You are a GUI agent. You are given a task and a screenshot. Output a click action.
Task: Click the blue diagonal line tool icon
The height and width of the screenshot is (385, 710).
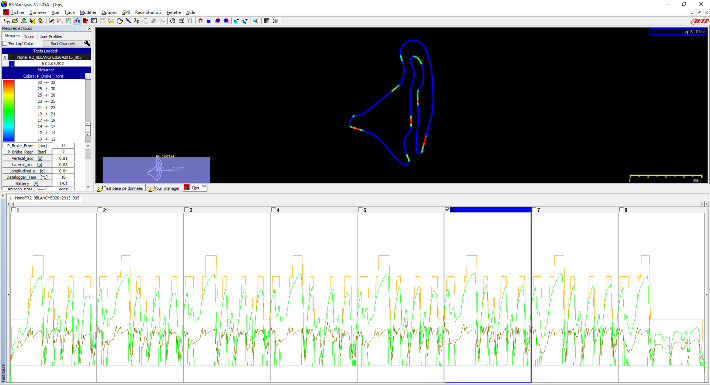[x=128, y=21]
